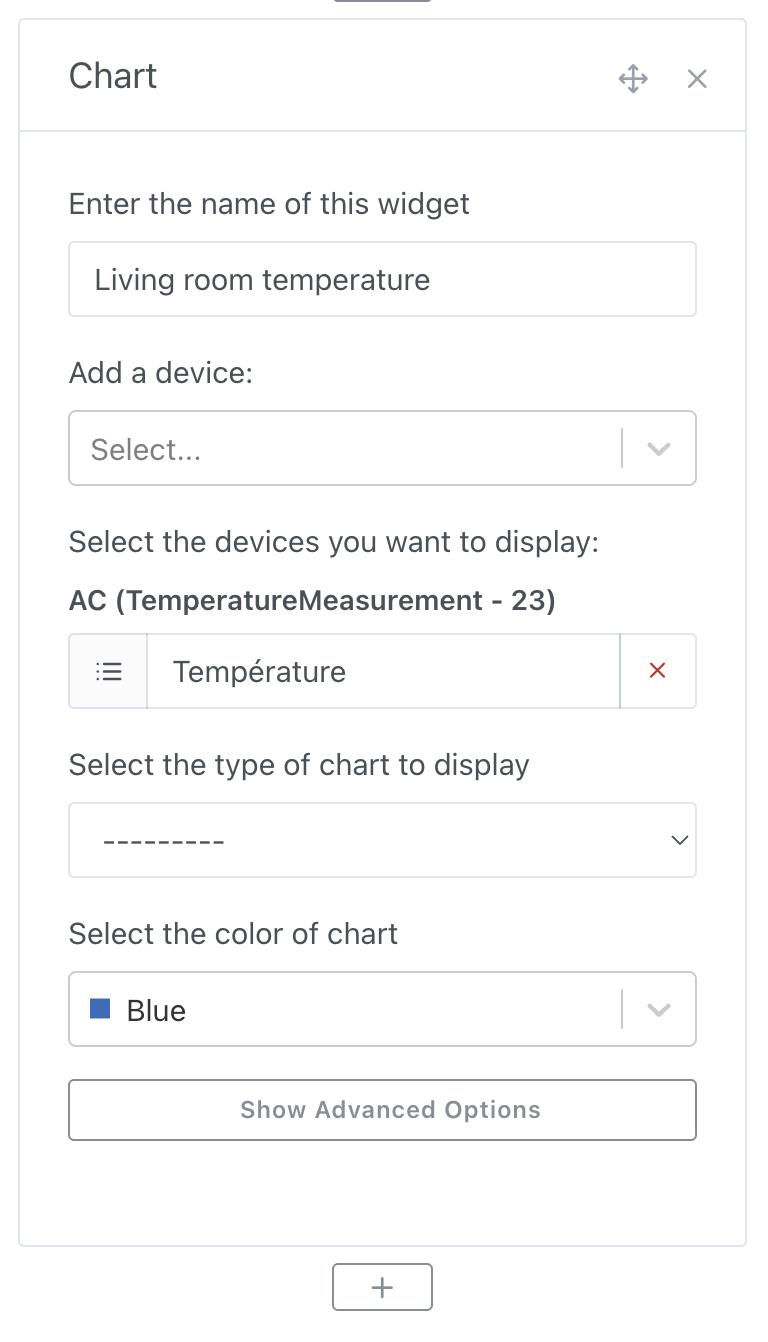Viewport: 768px width, 1342px height.
Task: Click the Température feature text box
Action: 383,671
